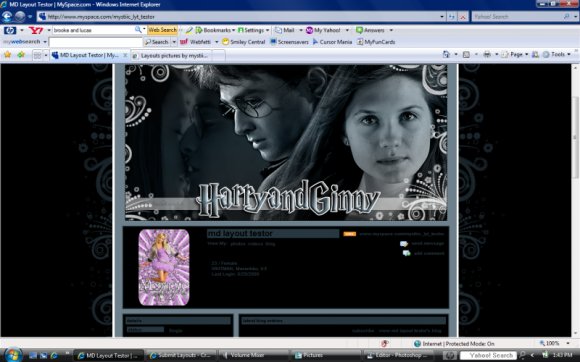Click the orange online-now badge
Screen dimensions: 580x362
point(350,234)
